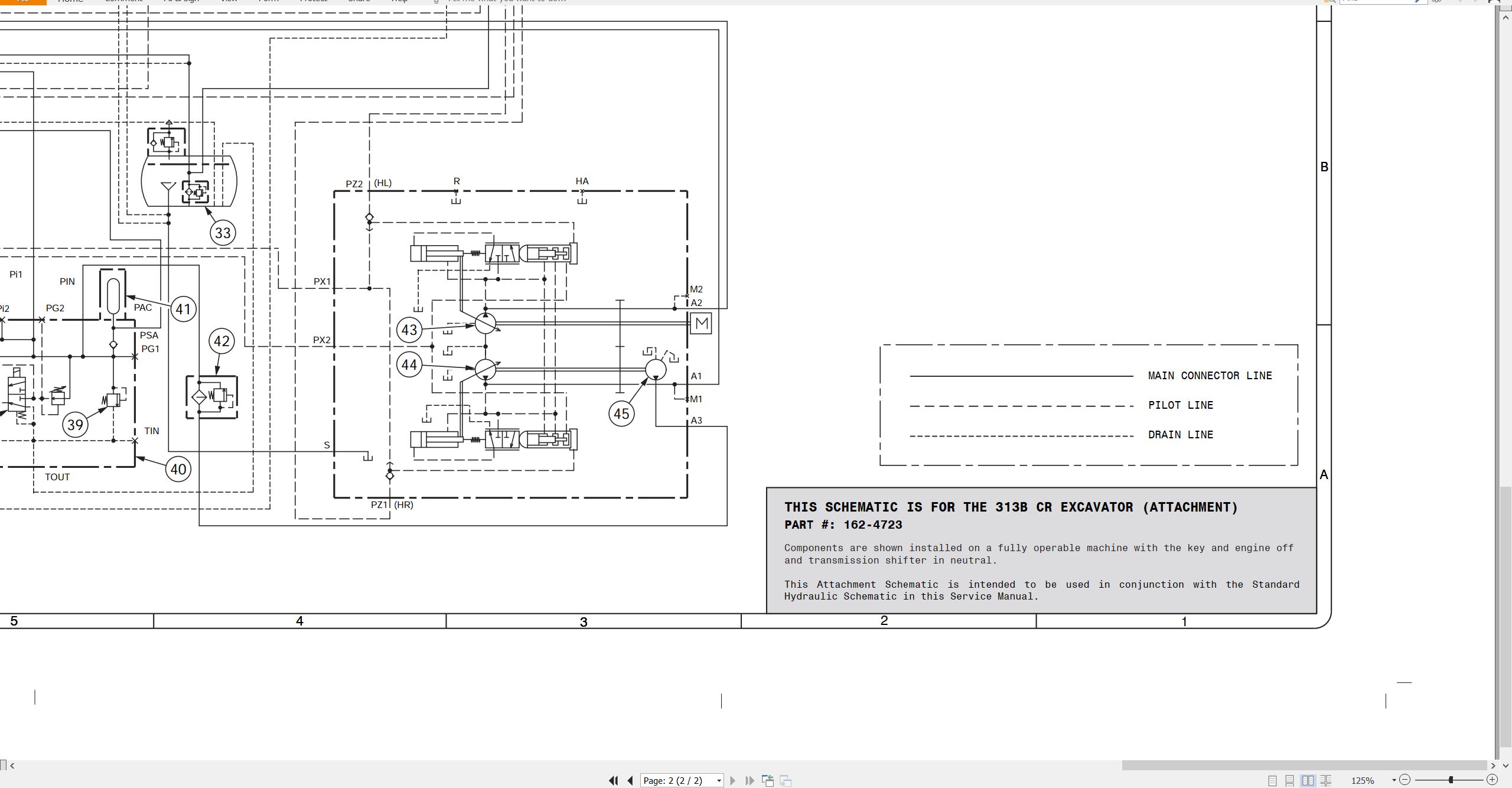Open the page number dropdown arrow
Viewport: 1512px width, 788px height.
719,781
